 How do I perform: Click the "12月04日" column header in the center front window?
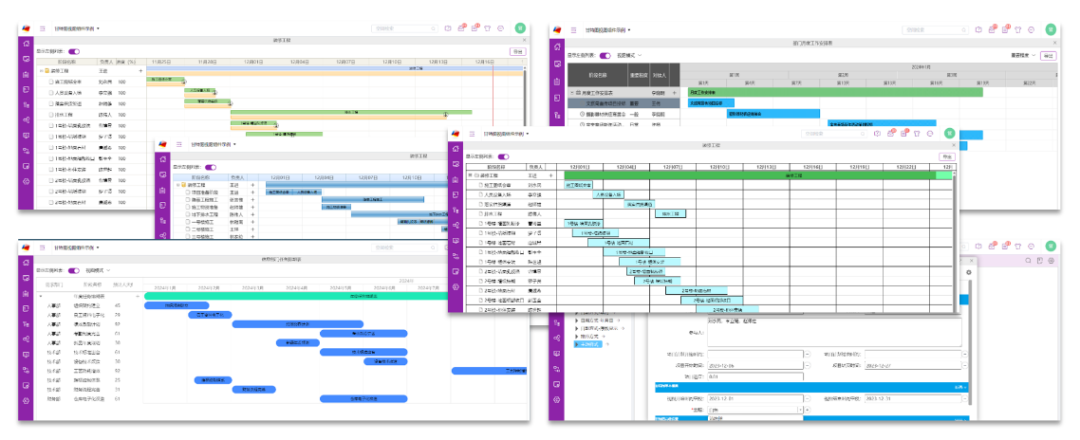626,167
